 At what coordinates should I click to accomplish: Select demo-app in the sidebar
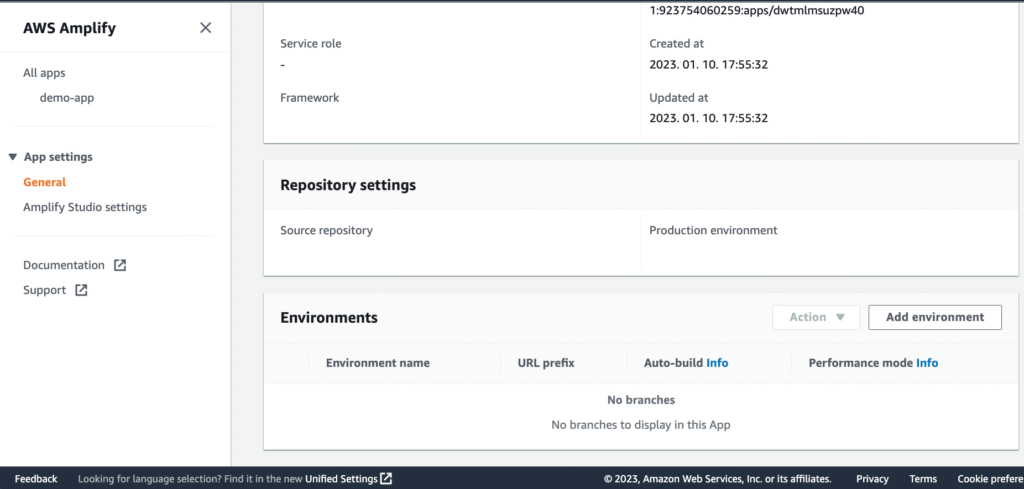[67, 98]
